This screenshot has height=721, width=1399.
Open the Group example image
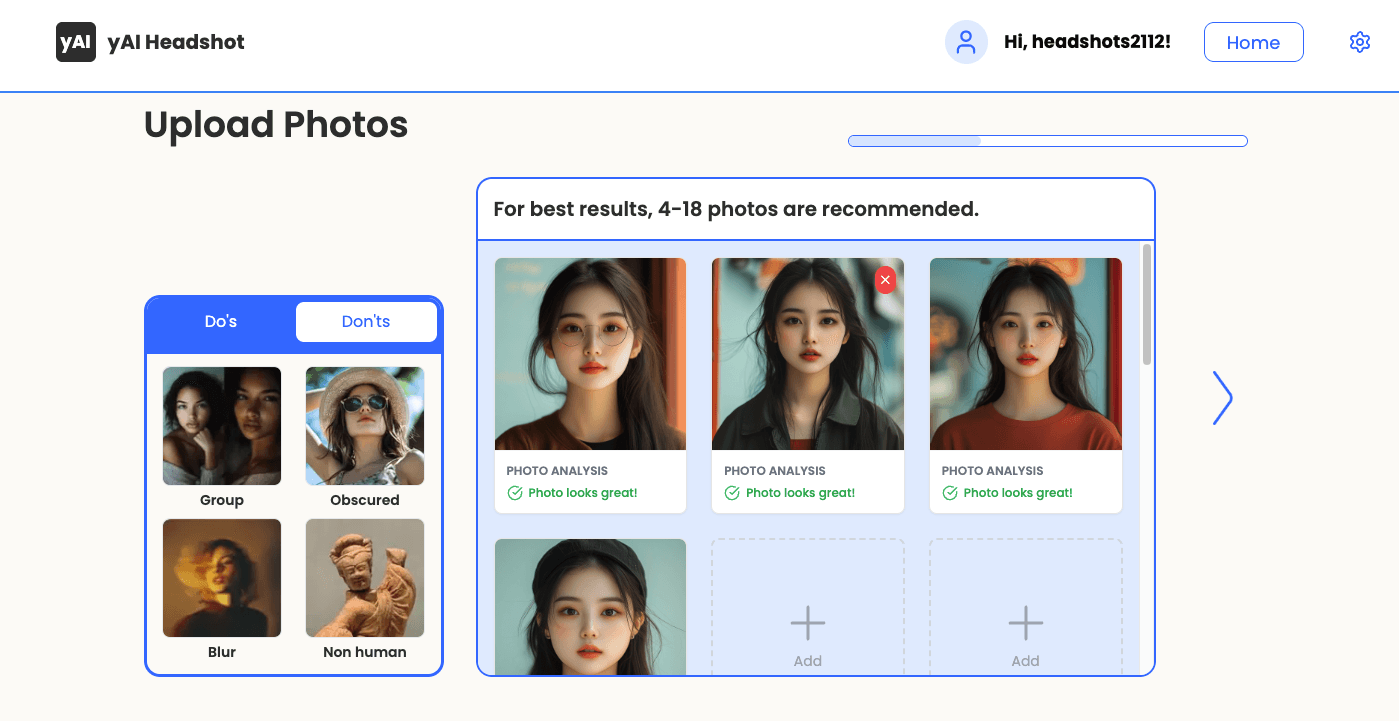[222, 426]
